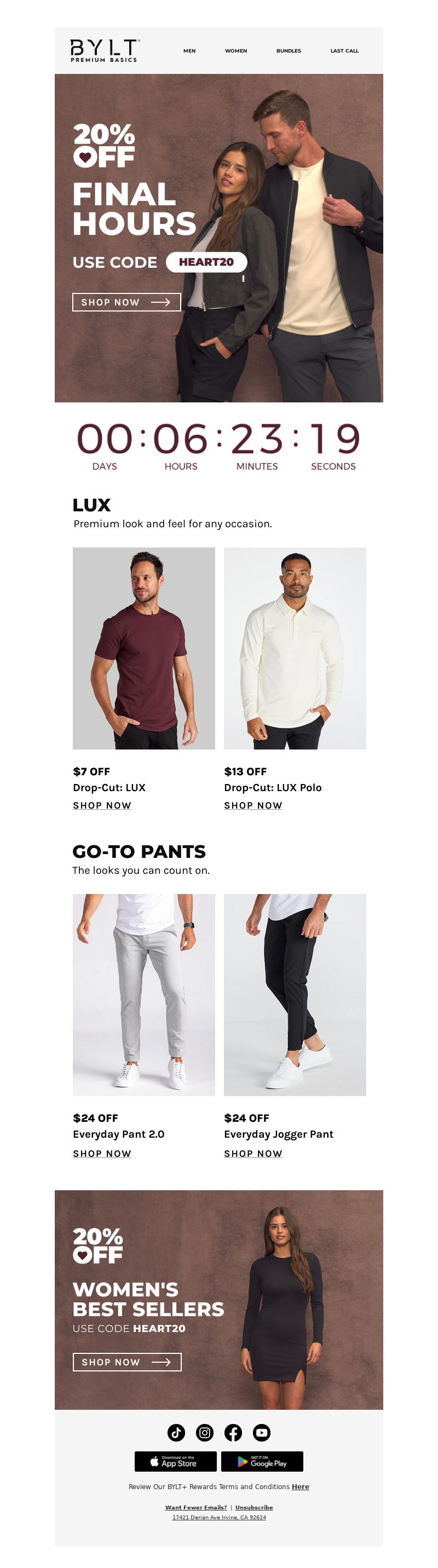Open the WOMEN navigation item

point(236,50)
